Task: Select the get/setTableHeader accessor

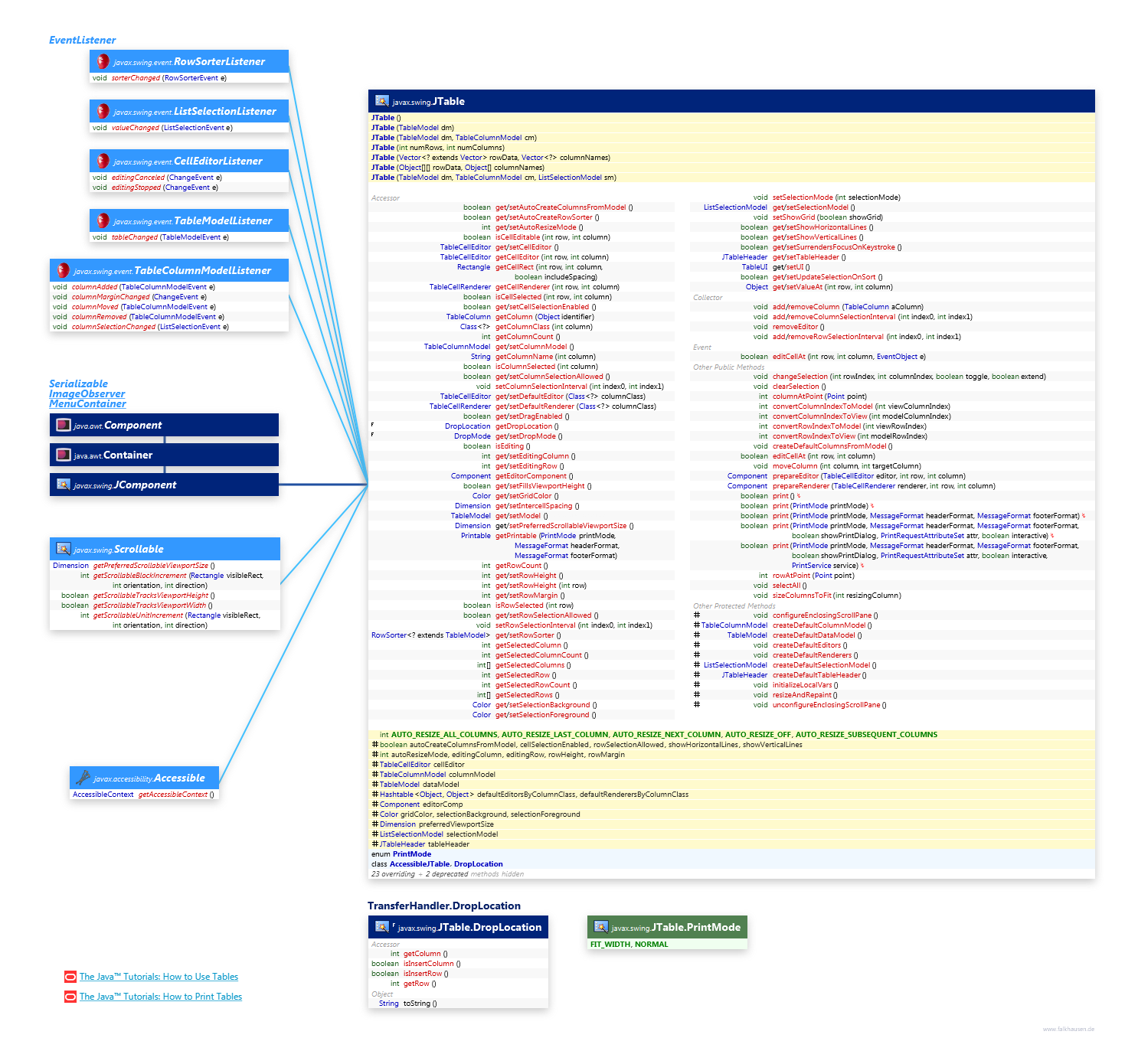Action: pyautogui.click(x=806, y=257)
